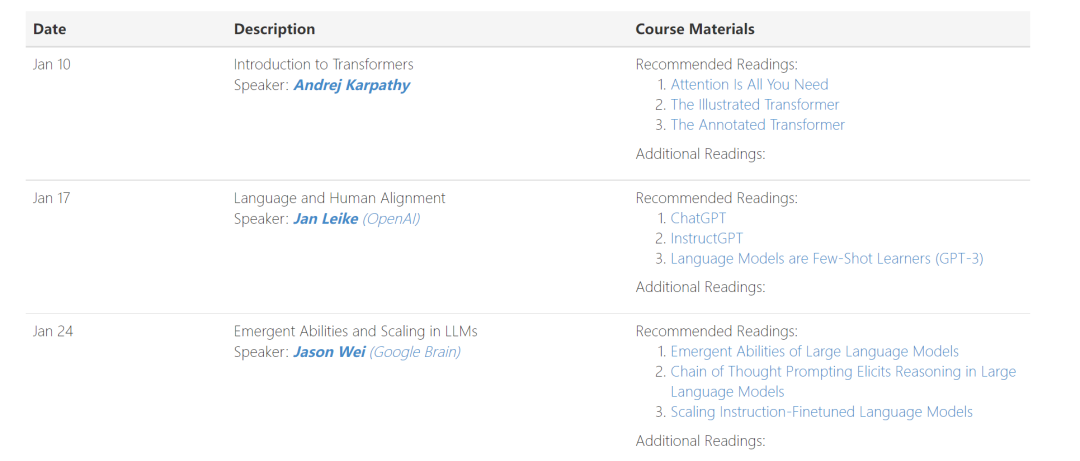The image size is (1080, 461).
Task: Click the Description column header
Action: 274,29
